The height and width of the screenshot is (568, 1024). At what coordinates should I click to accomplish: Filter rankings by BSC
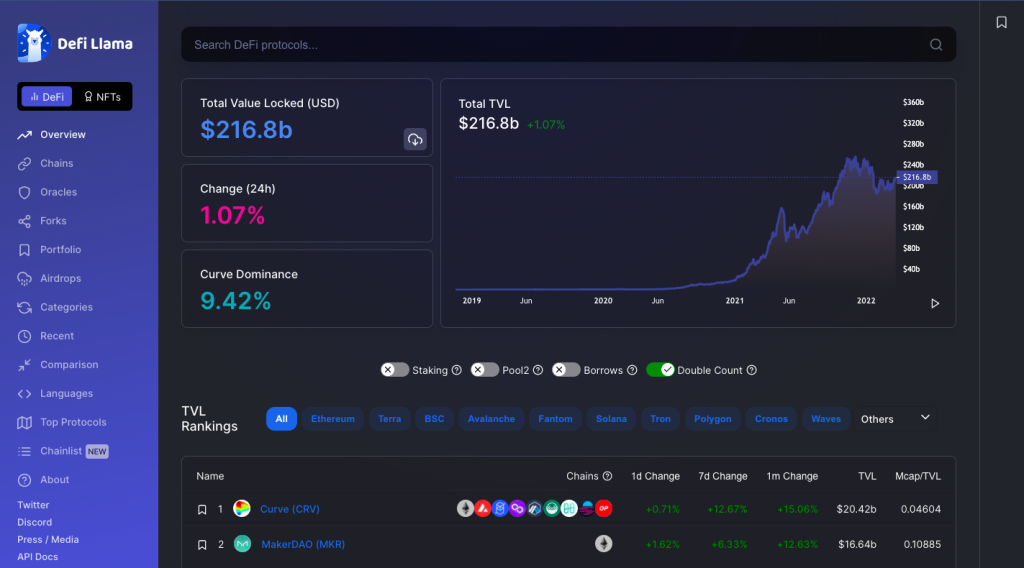coord(434,418)
